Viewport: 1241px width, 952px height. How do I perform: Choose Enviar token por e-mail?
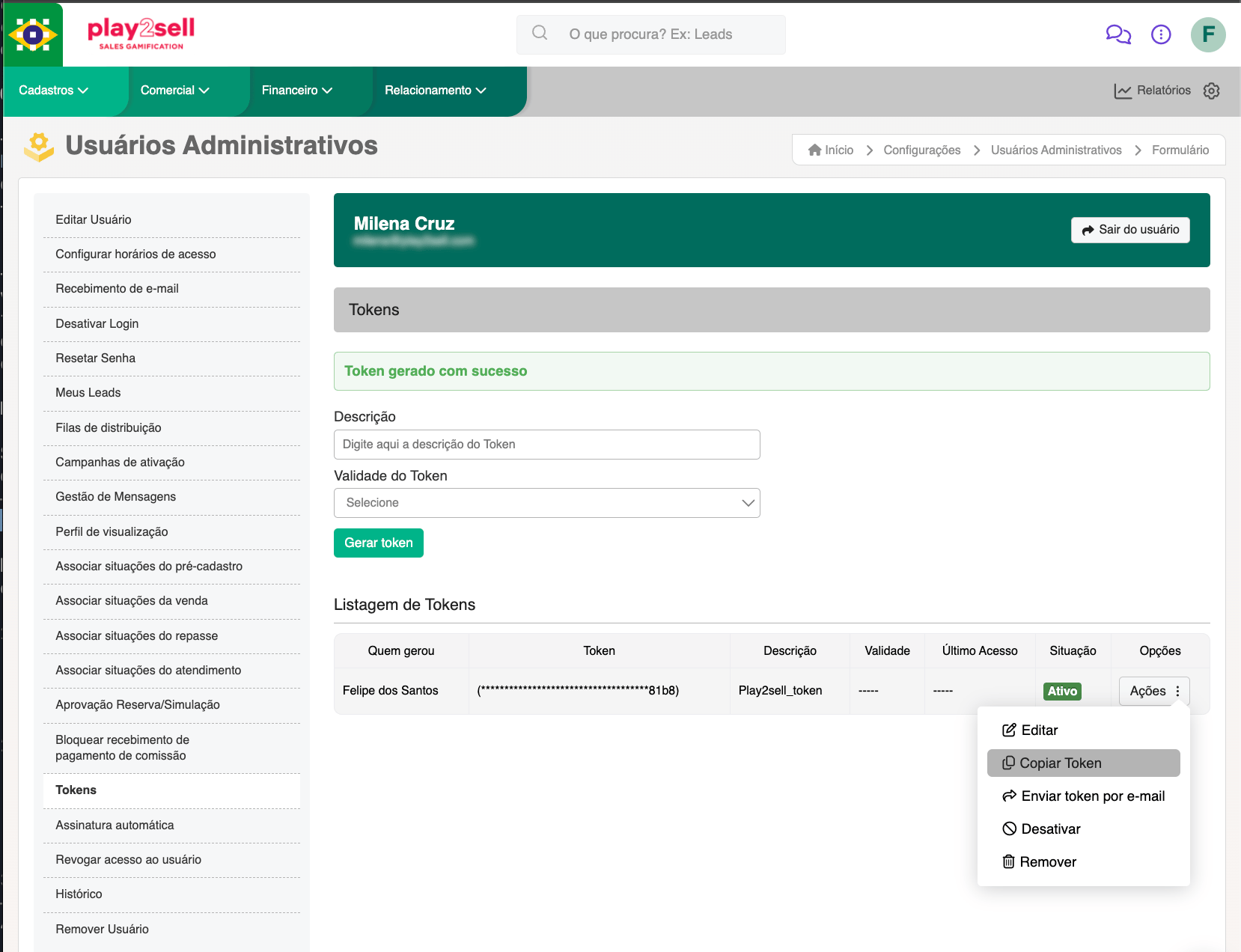[x=1083, y=796]
